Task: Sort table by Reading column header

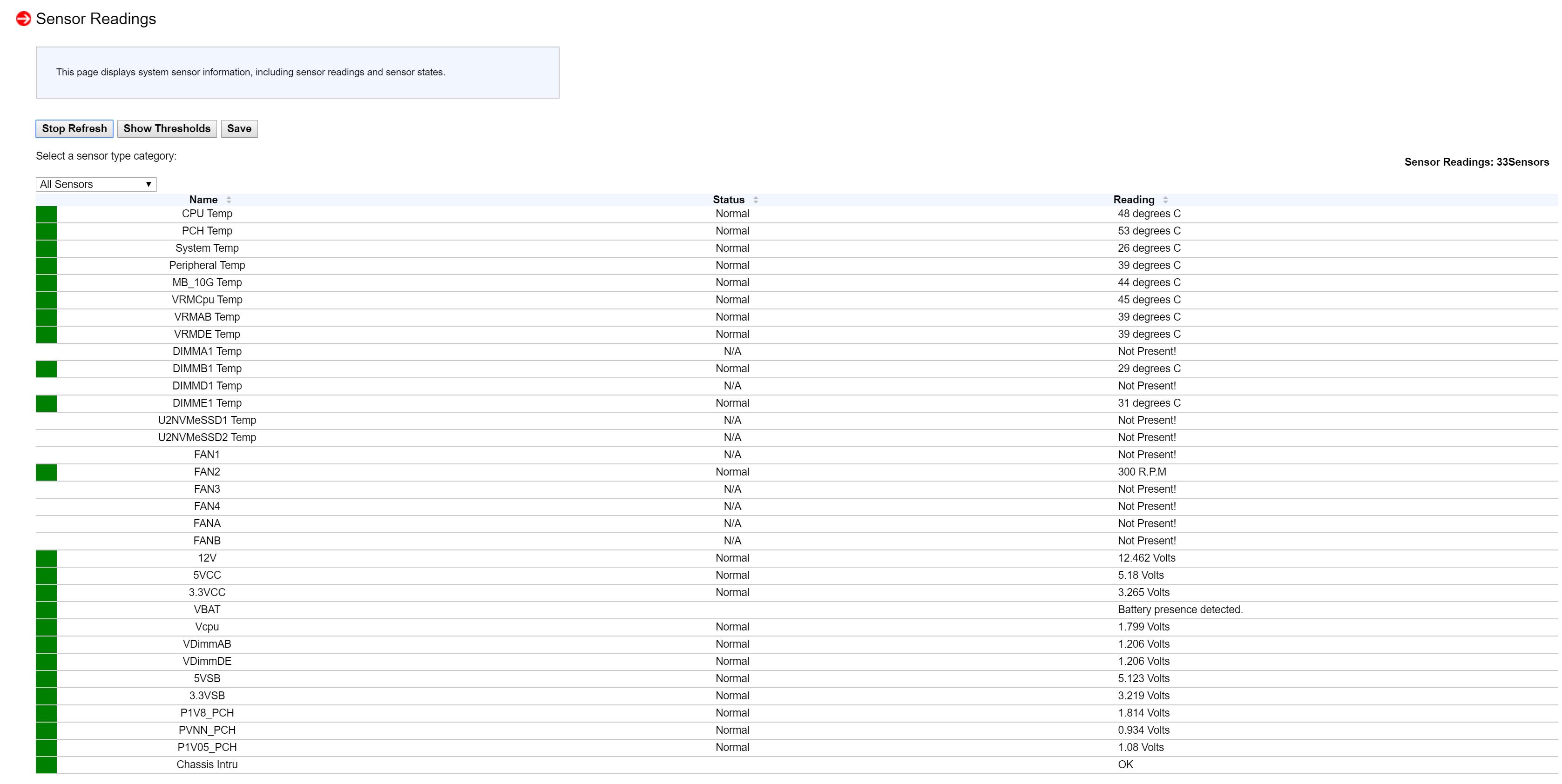Action: pyautogui.click(x=1133, y=200)
